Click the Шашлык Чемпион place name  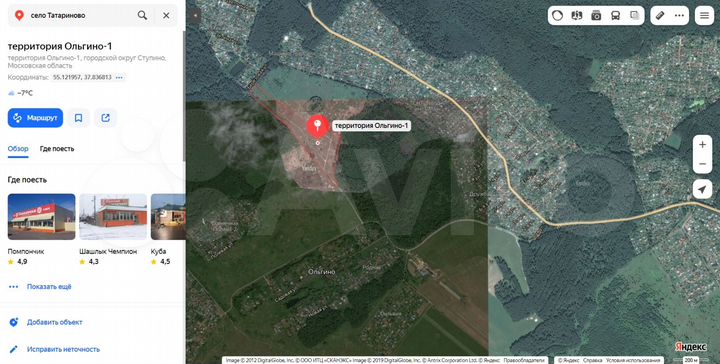click(108, 252)
